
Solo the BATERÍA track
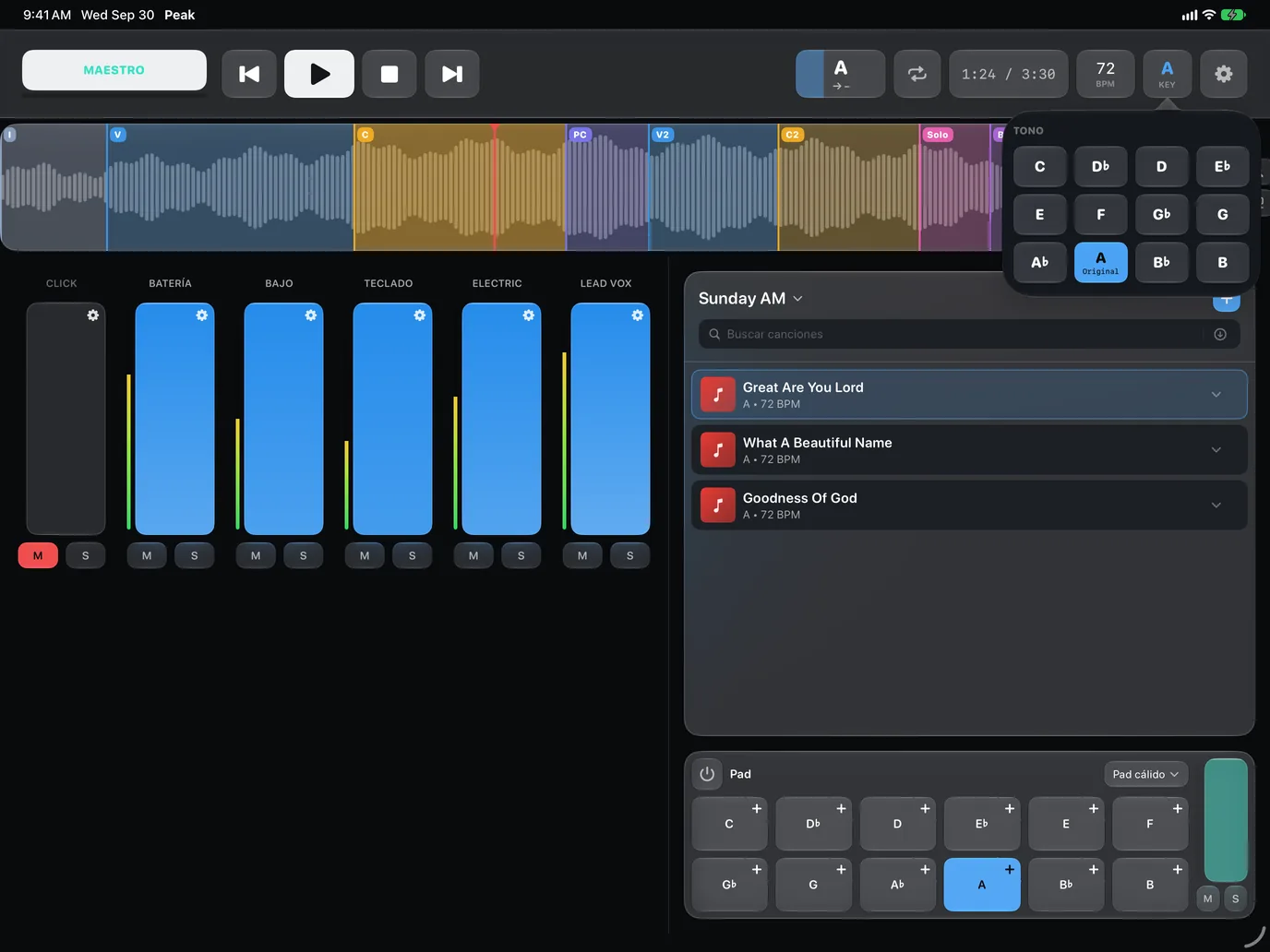coord(195,555)
